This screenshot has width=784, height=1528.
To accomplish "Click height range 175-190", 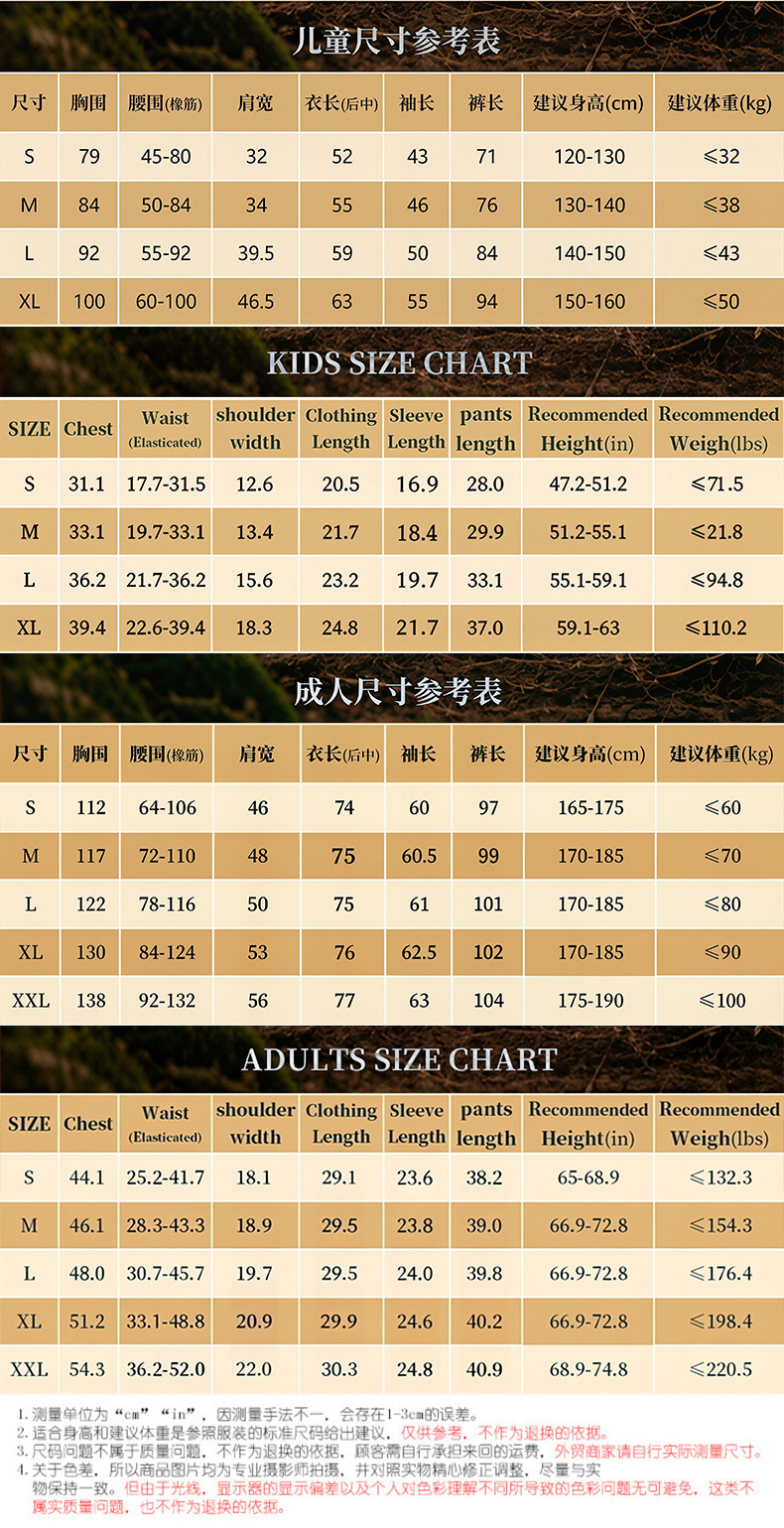I will point(590,1001).
